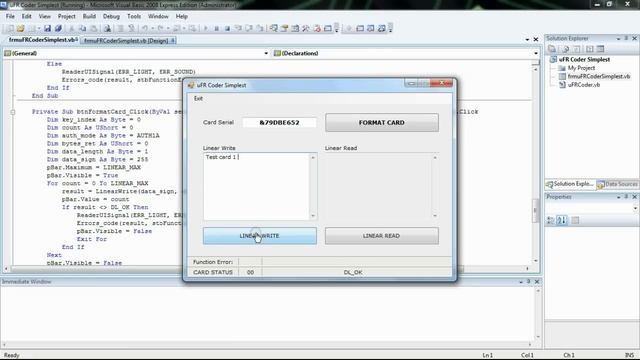Click the LINEAR WRITE button
640x360 pixels.
260,236
